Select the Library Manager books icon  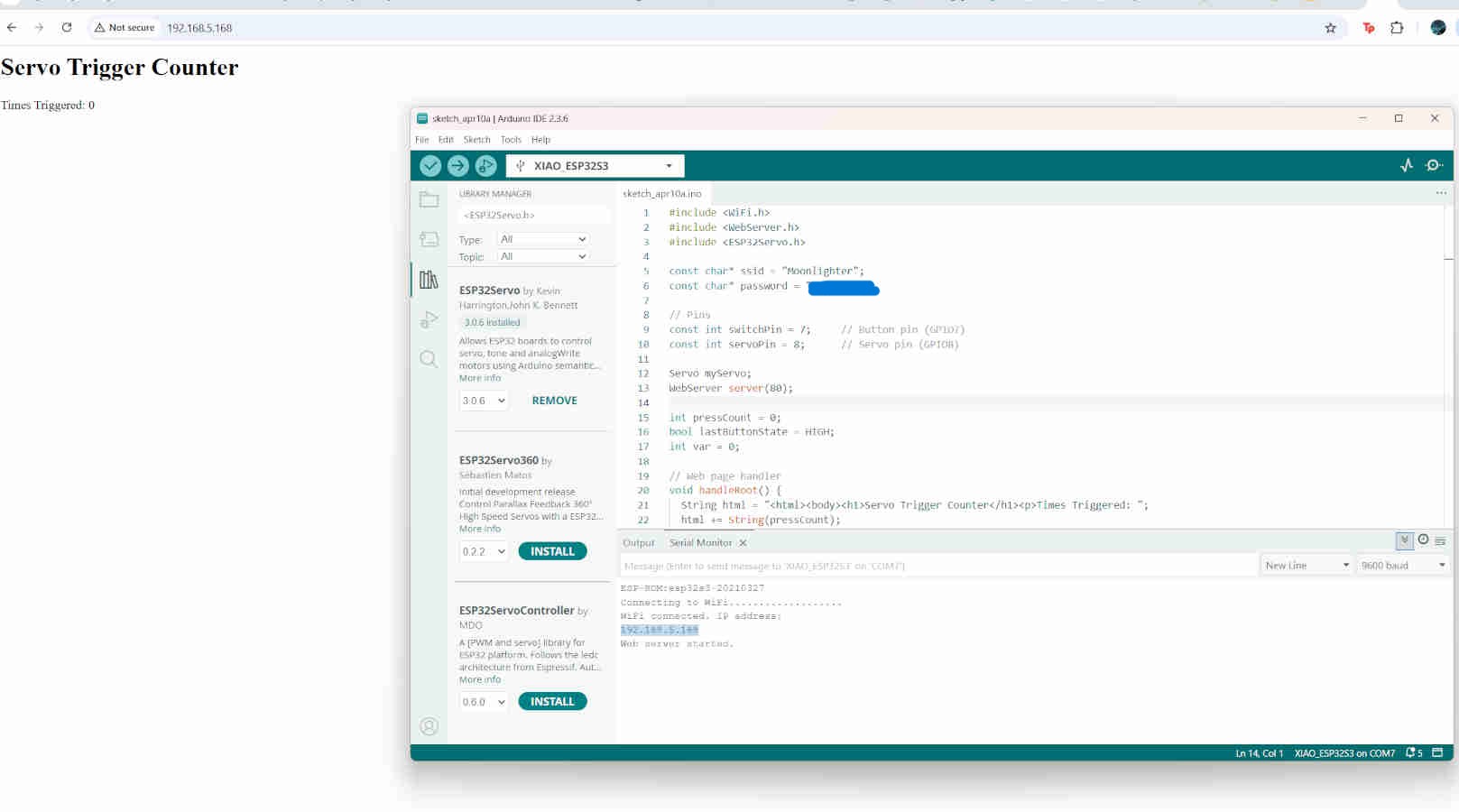tap(429, 280)
